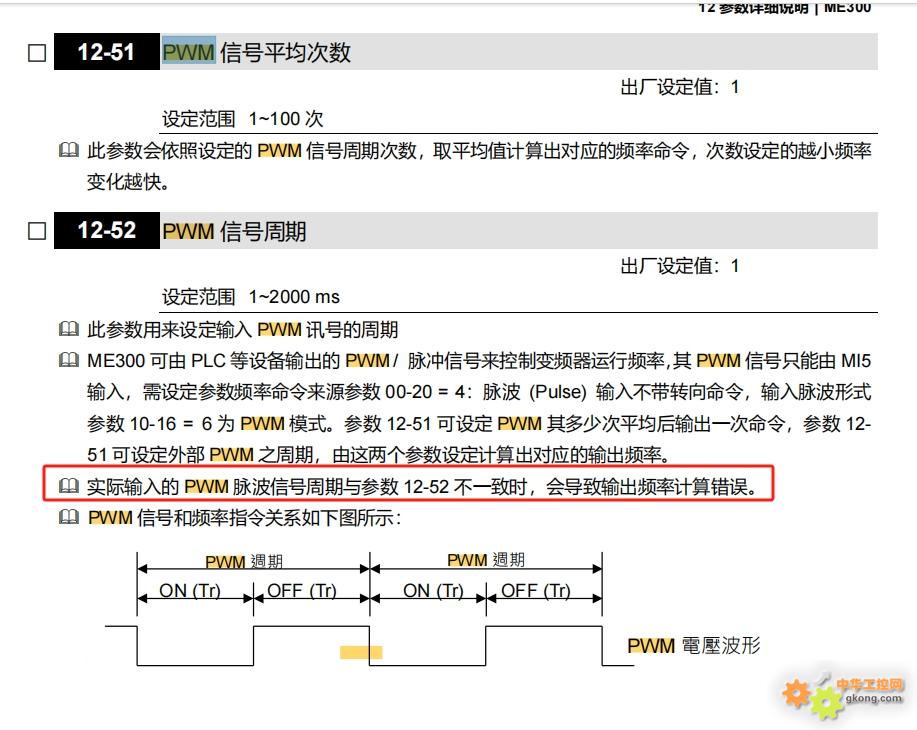This screenshot has width=917, height=730.
Task: Click "出厂设定值: 1" under the 12-52 heading
Action: (680, 266)
